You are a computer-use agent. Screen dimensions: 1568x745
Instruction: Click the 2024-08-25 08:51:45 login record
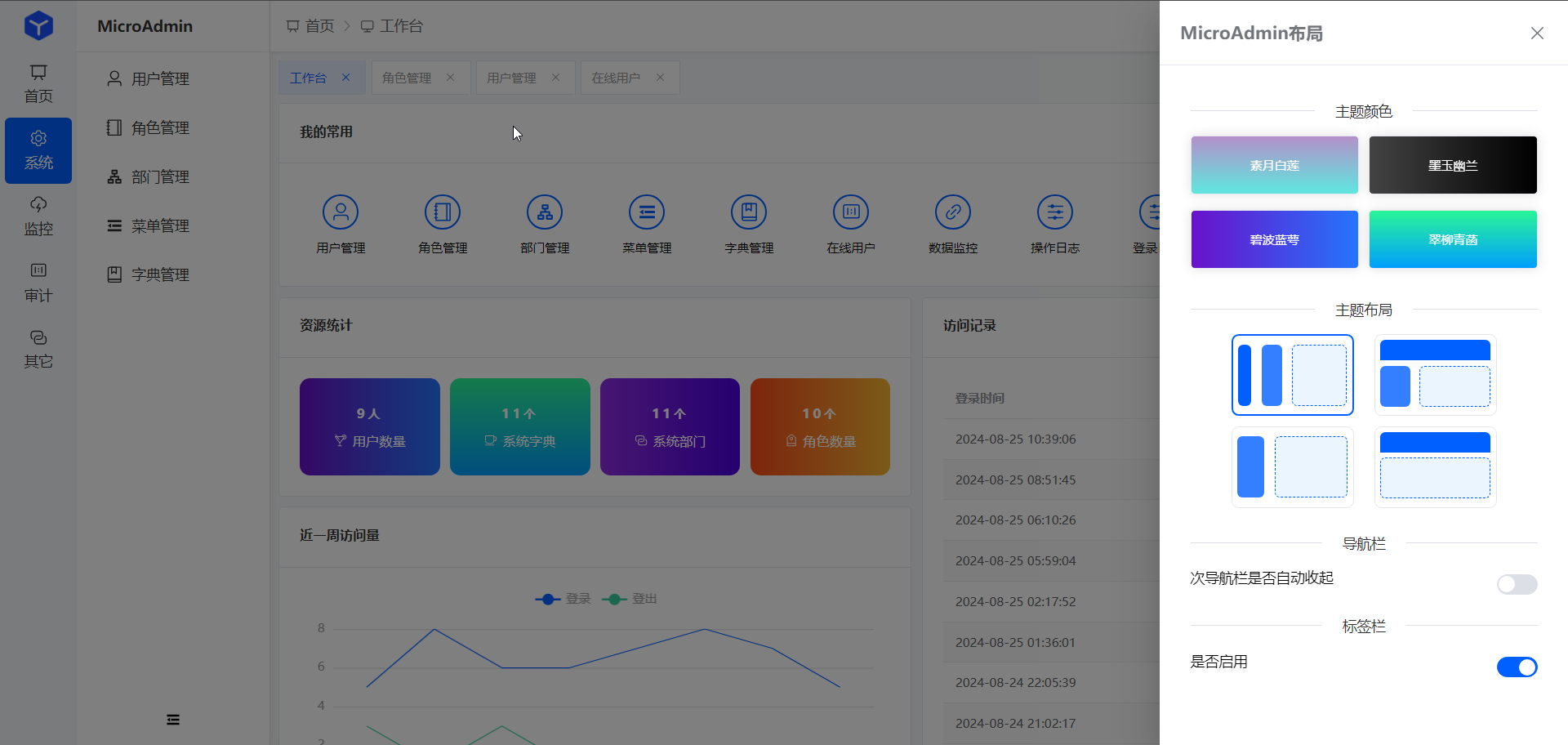1015,480
